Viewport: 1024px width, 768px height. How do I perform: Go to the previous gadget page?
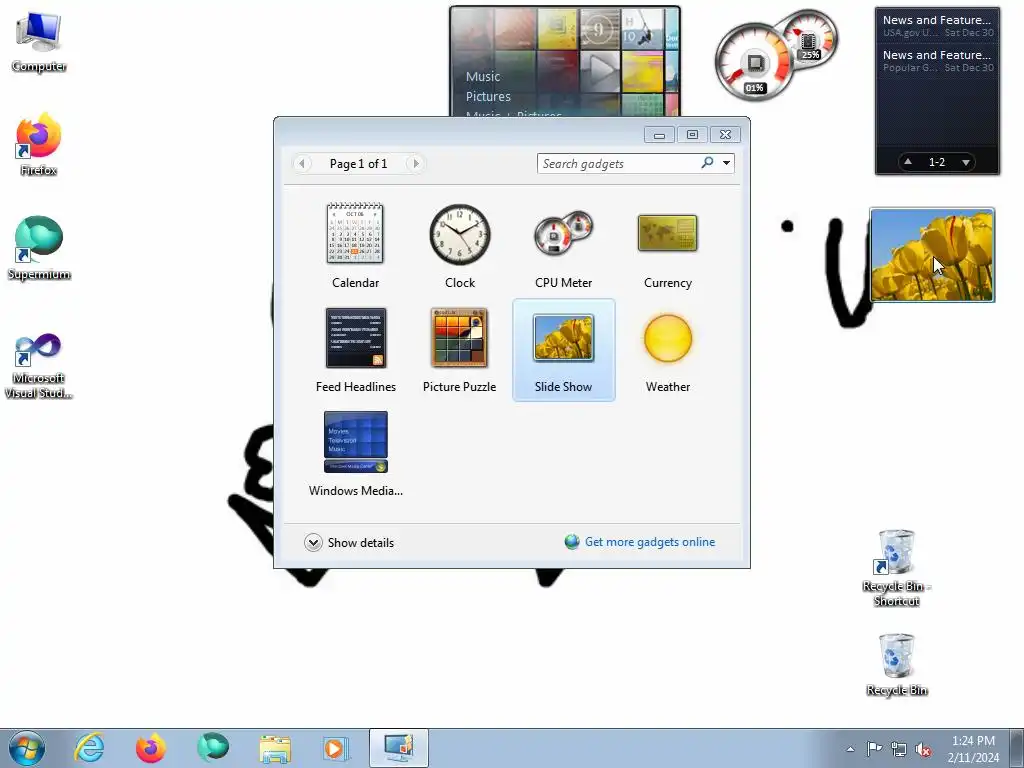click(302, 163)
